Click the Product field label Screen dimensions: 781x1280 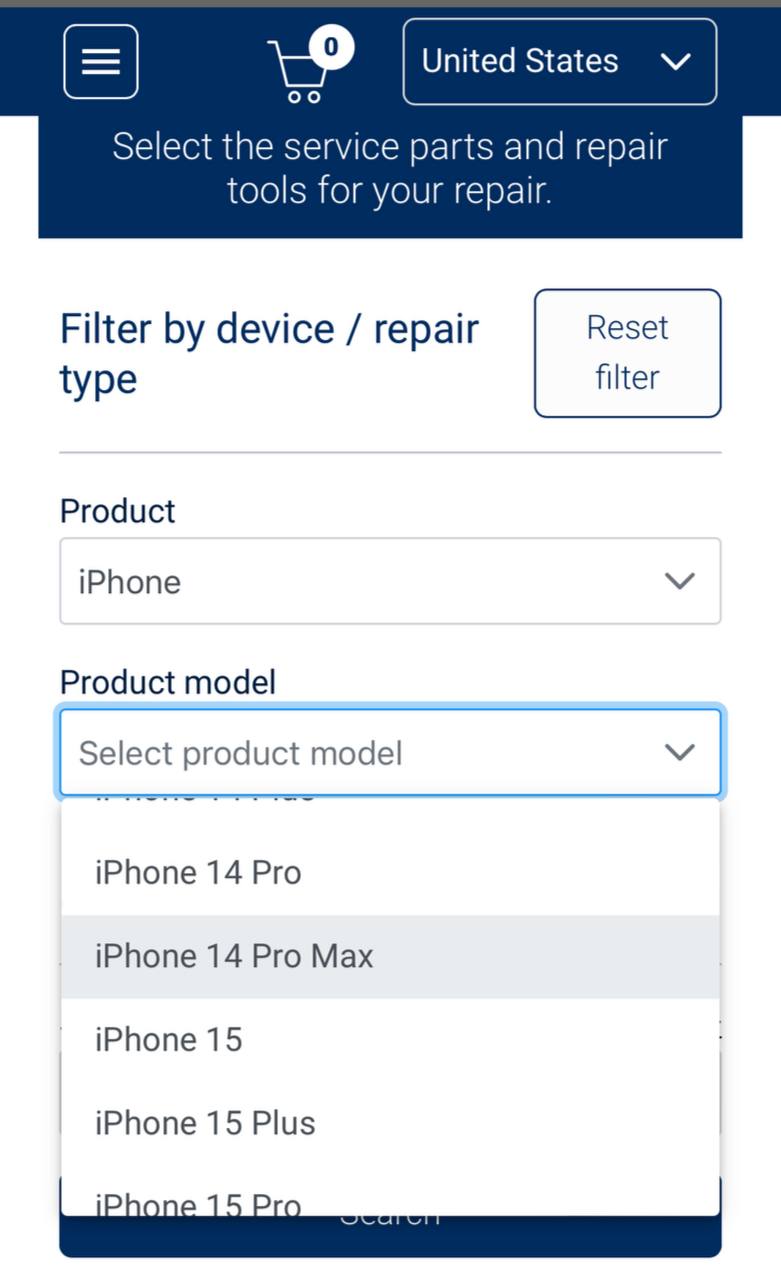point(118,511)
